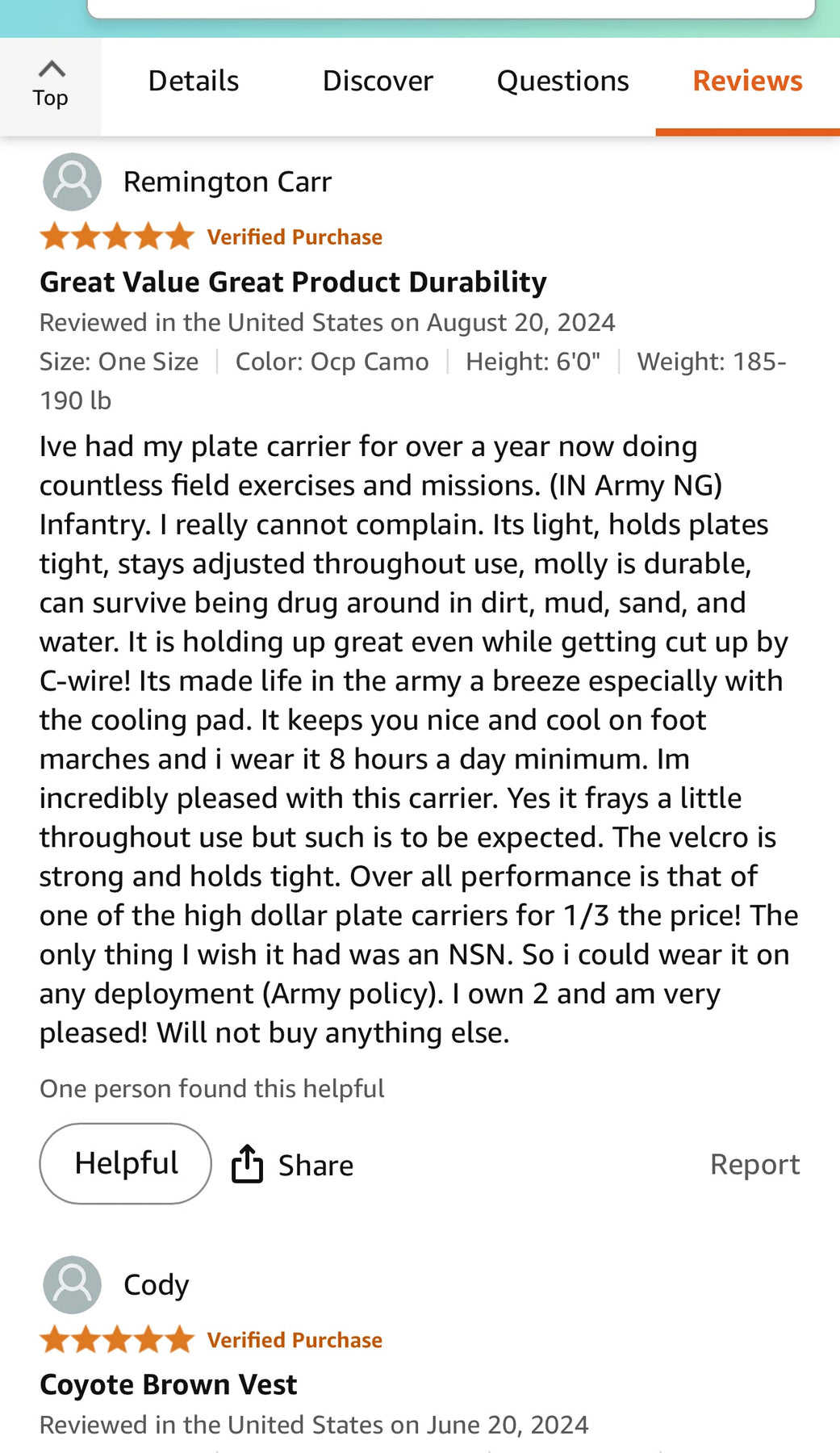Click the five-star rating on Cody's review
The height and width of the screenshot is (1453, 840).
[117, 1339]
